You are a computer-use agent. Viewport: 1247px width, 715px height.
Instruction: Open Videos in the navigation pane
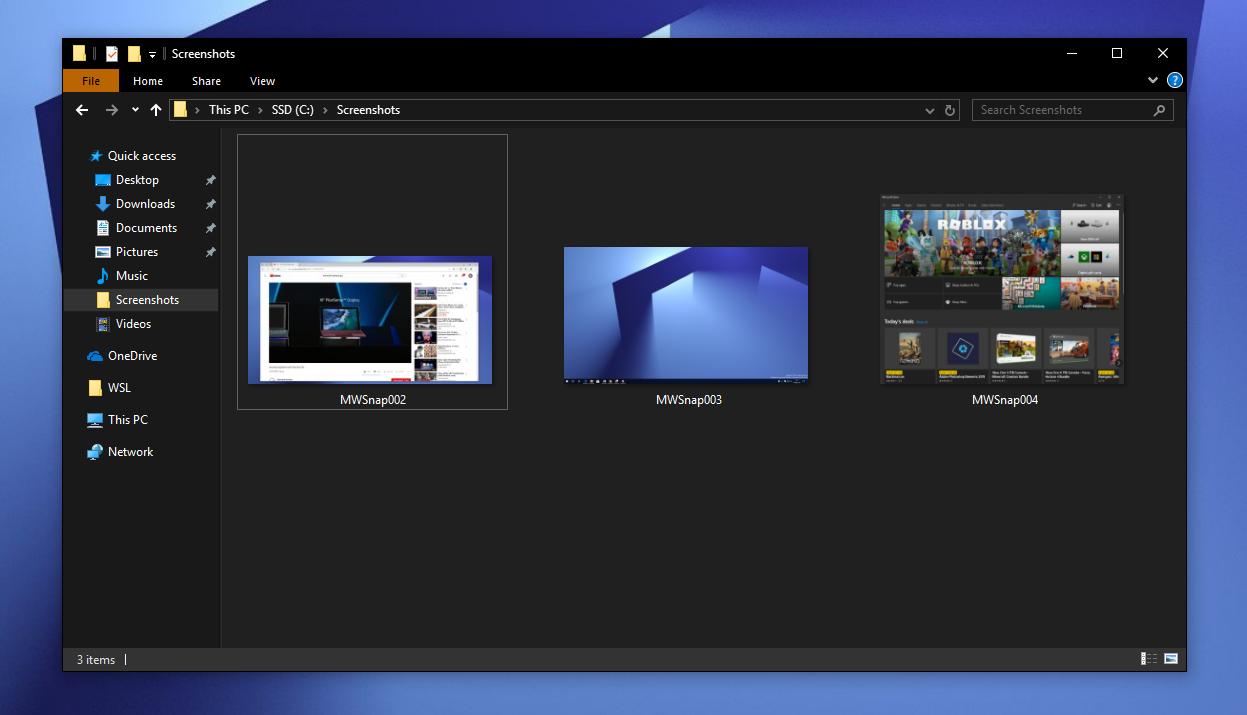(x=133, y=324)
